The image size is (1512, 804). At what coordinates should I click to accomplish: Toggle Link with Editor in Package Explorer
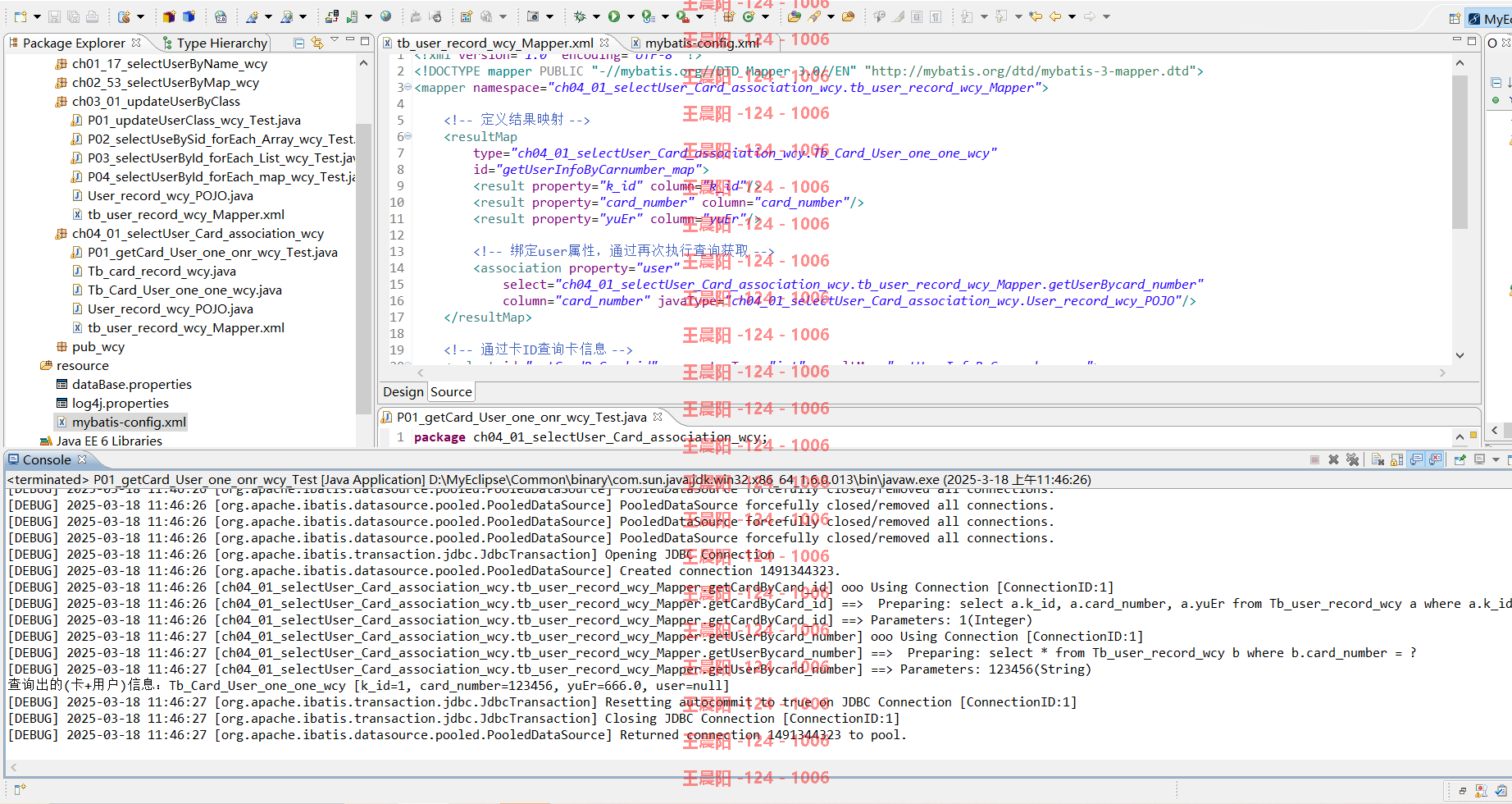pyautogui.click(x=317, y=43)
